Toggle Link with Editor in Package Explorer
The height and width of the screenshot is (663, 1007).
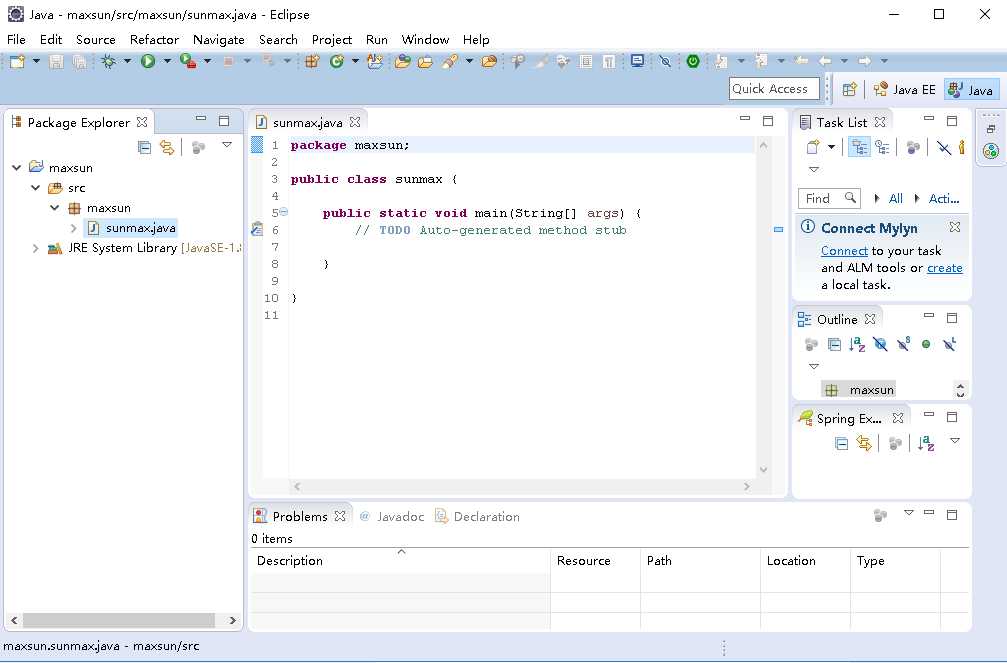click(167, 147)
